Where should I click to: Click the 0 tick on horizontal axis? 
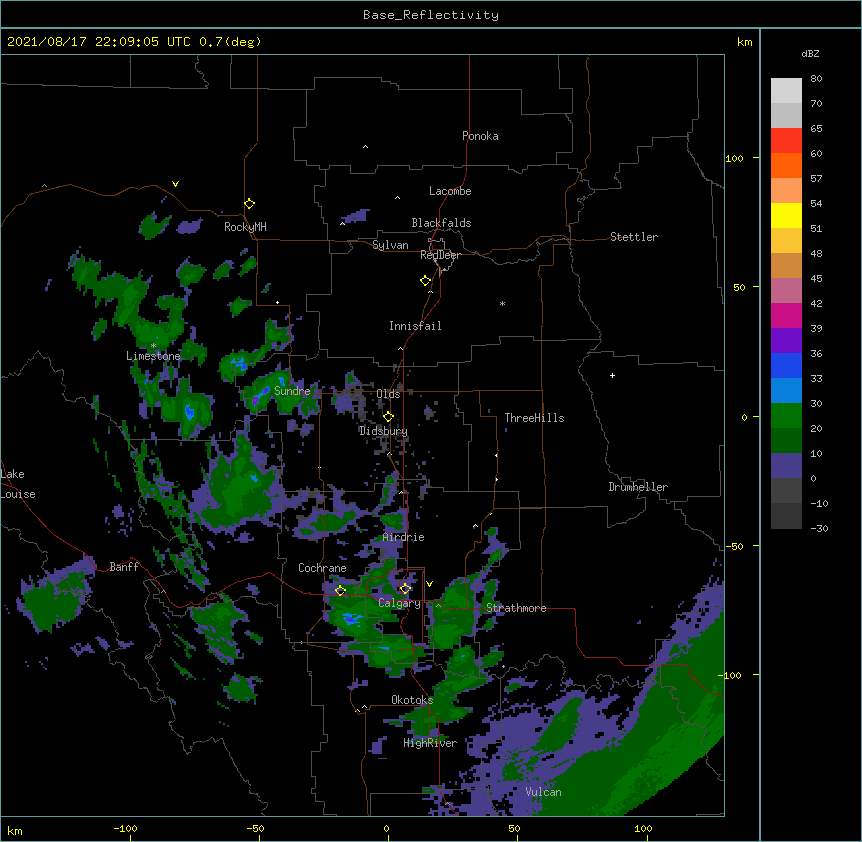(x=387, y=828)
